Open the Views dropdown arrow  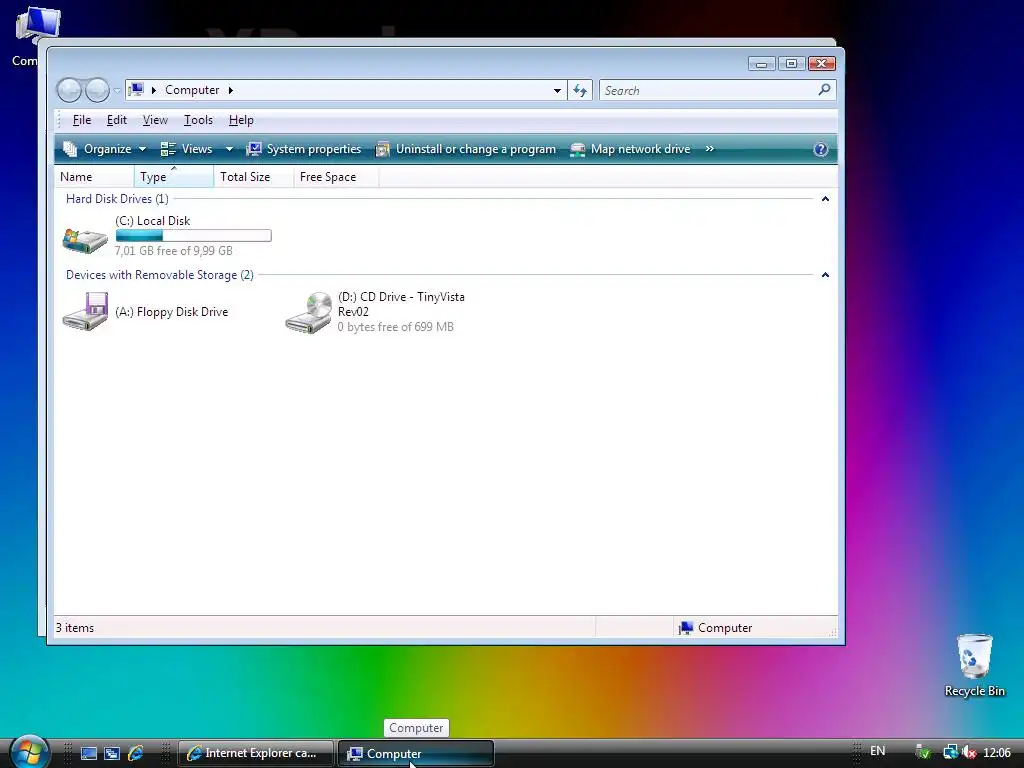tap(229, 149)
